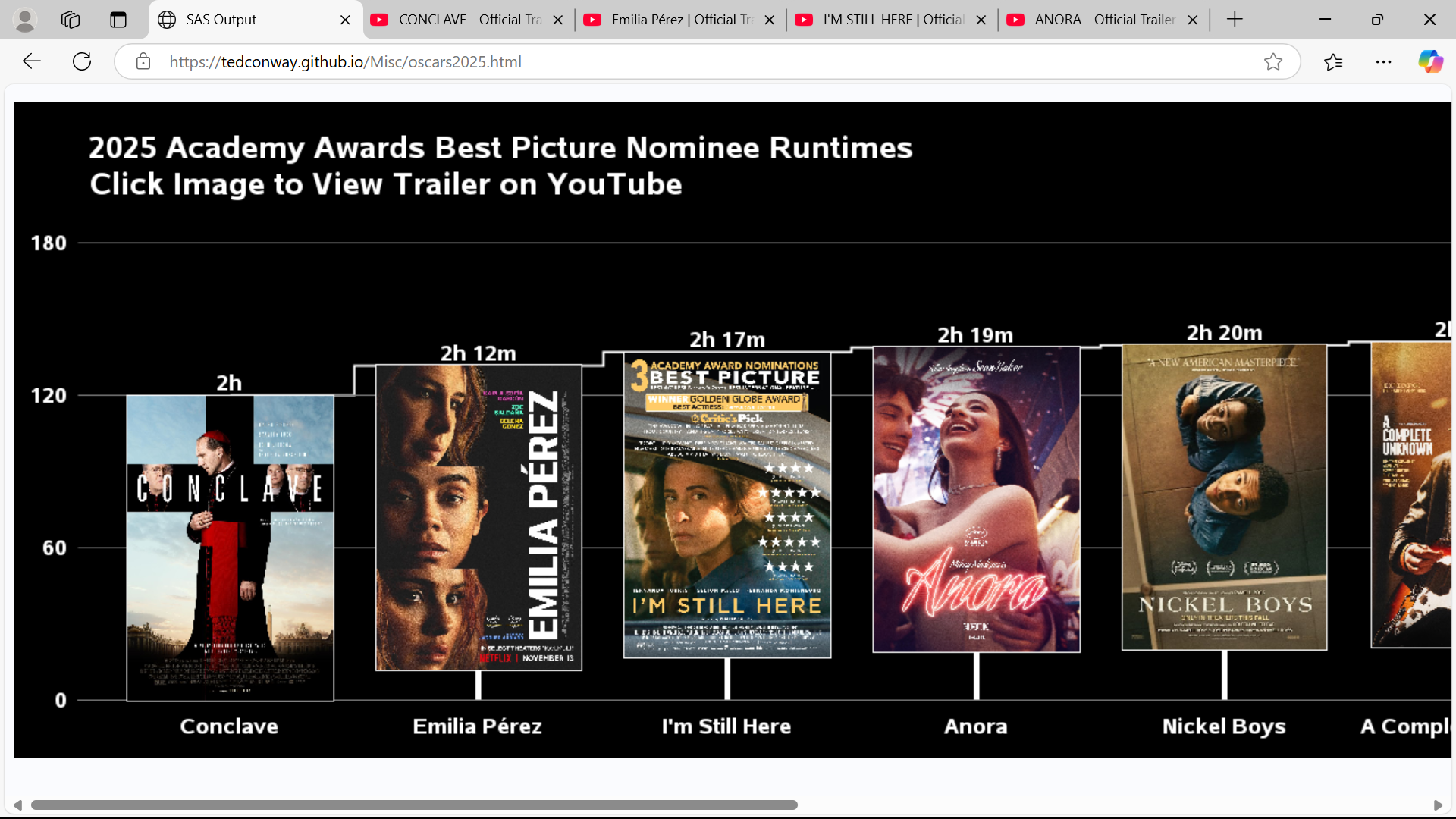The image size is (1456, 819).
Task: Click the browser profile avatar
Action: click(x=25, y=19)
